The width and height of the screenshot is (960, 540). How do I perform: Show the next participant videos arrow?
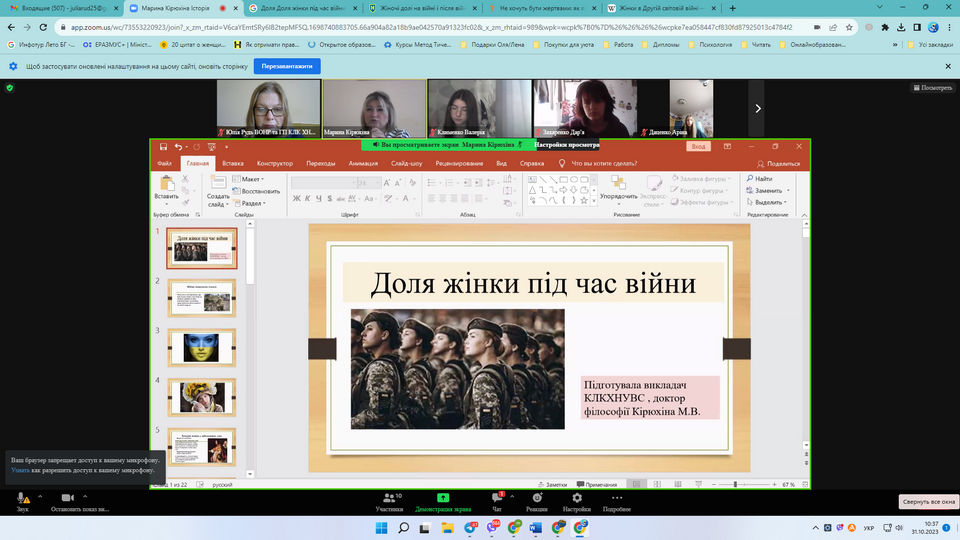(758, 108)
